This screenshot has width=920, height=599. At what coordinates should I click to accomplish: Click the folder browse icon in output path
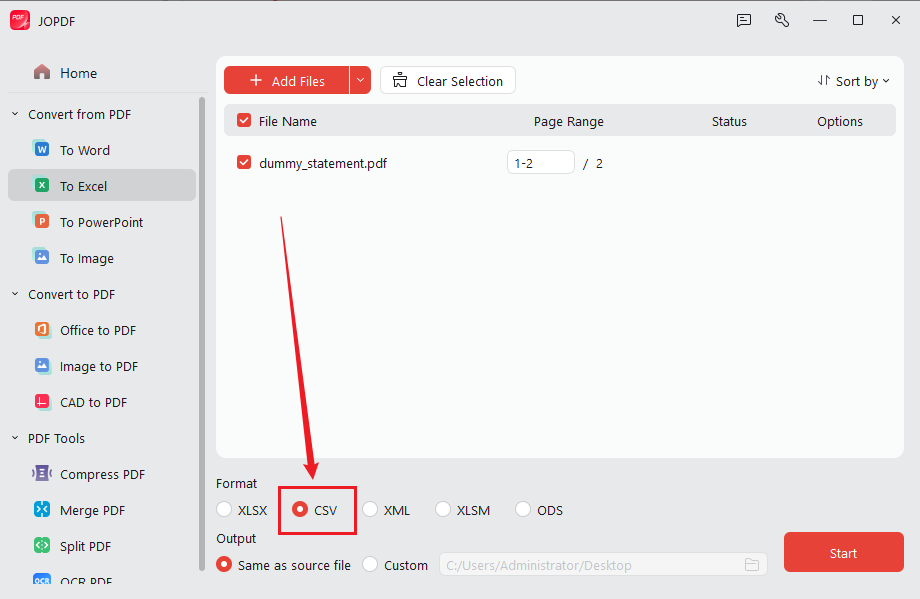click(x=752, y=565)
